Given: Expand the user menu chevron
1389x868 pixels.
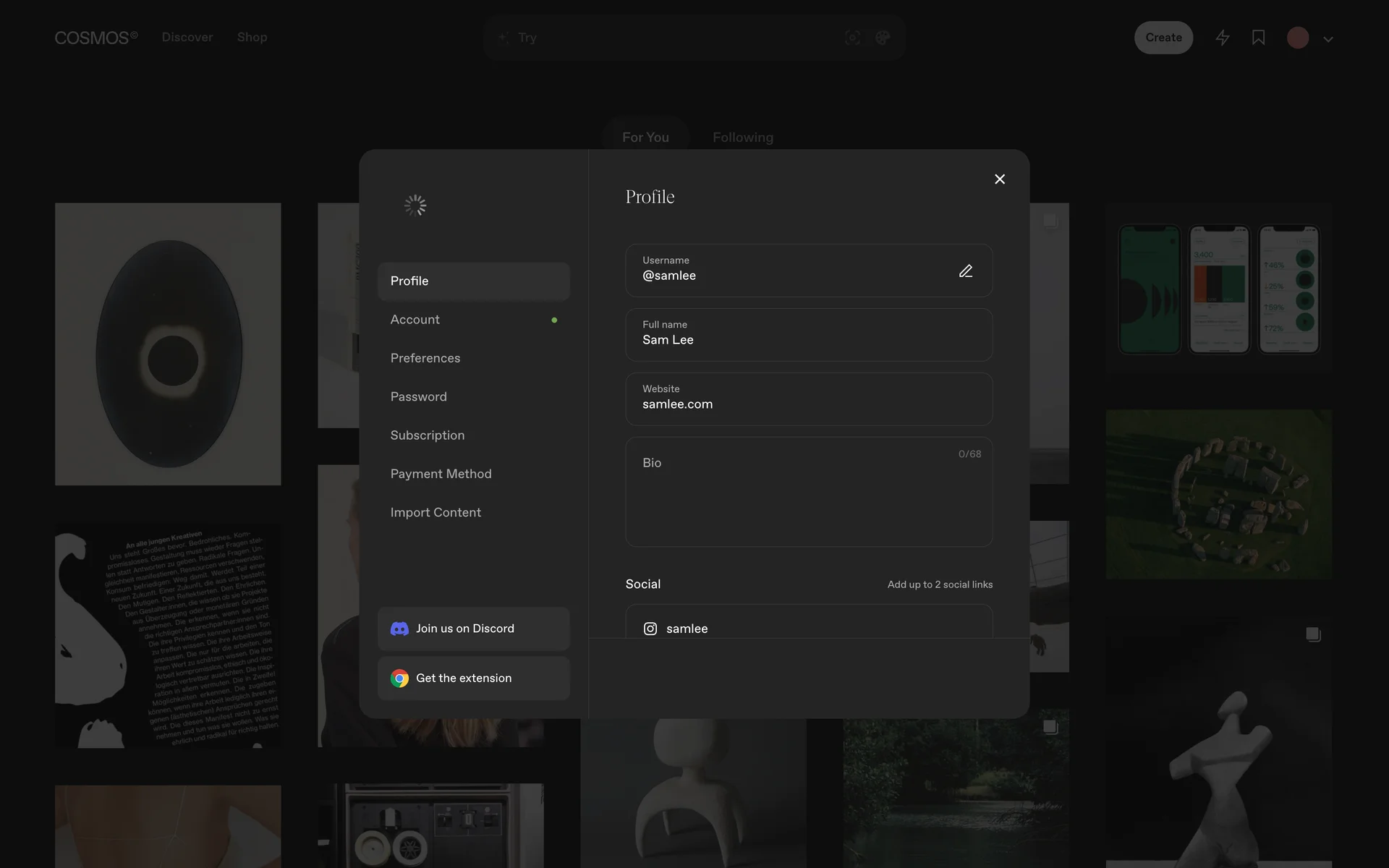Looking at the screenshot, I should click(1328, 39).
